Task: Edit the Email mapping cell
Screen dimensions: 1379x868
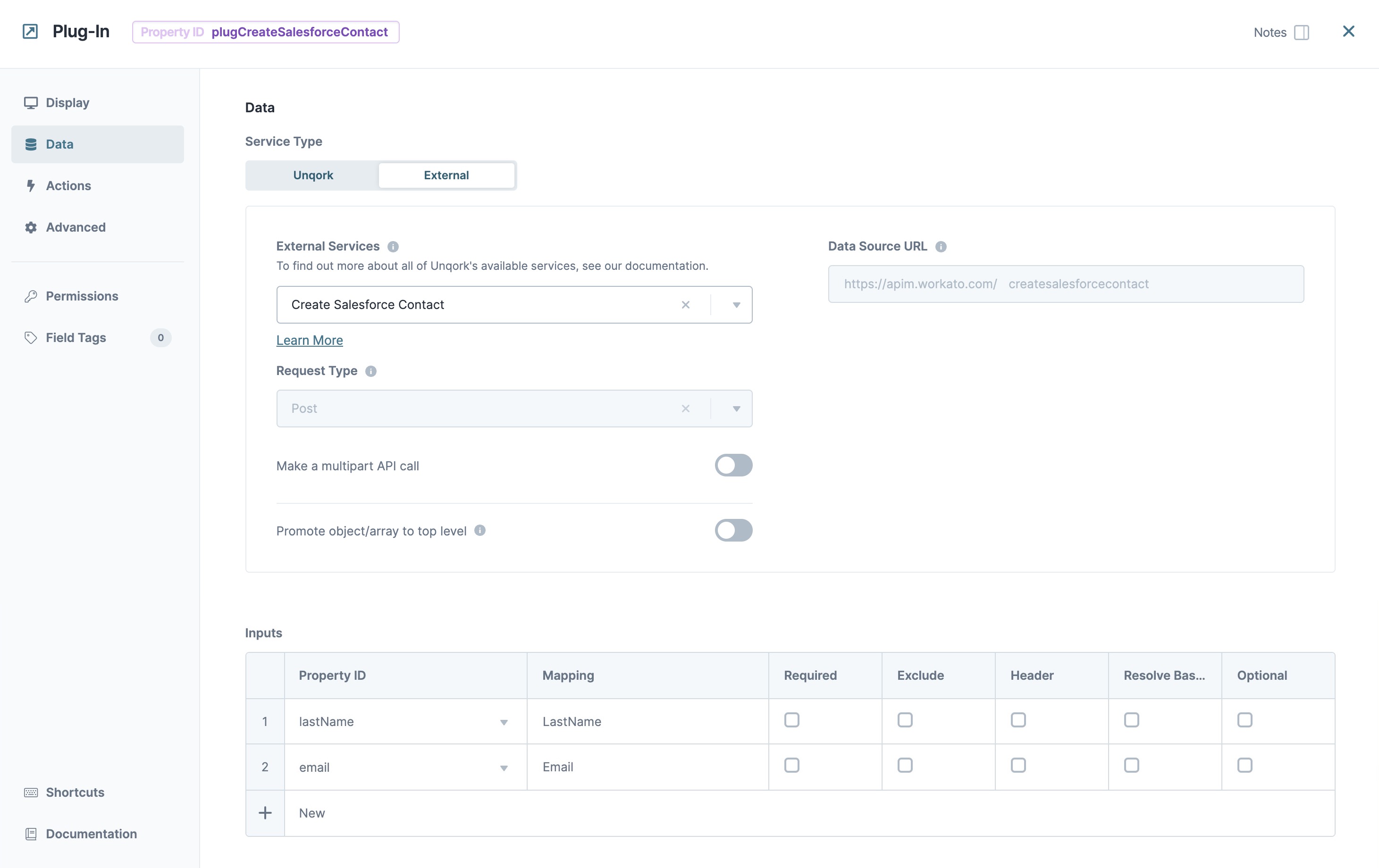Action: tap(647, 767)
